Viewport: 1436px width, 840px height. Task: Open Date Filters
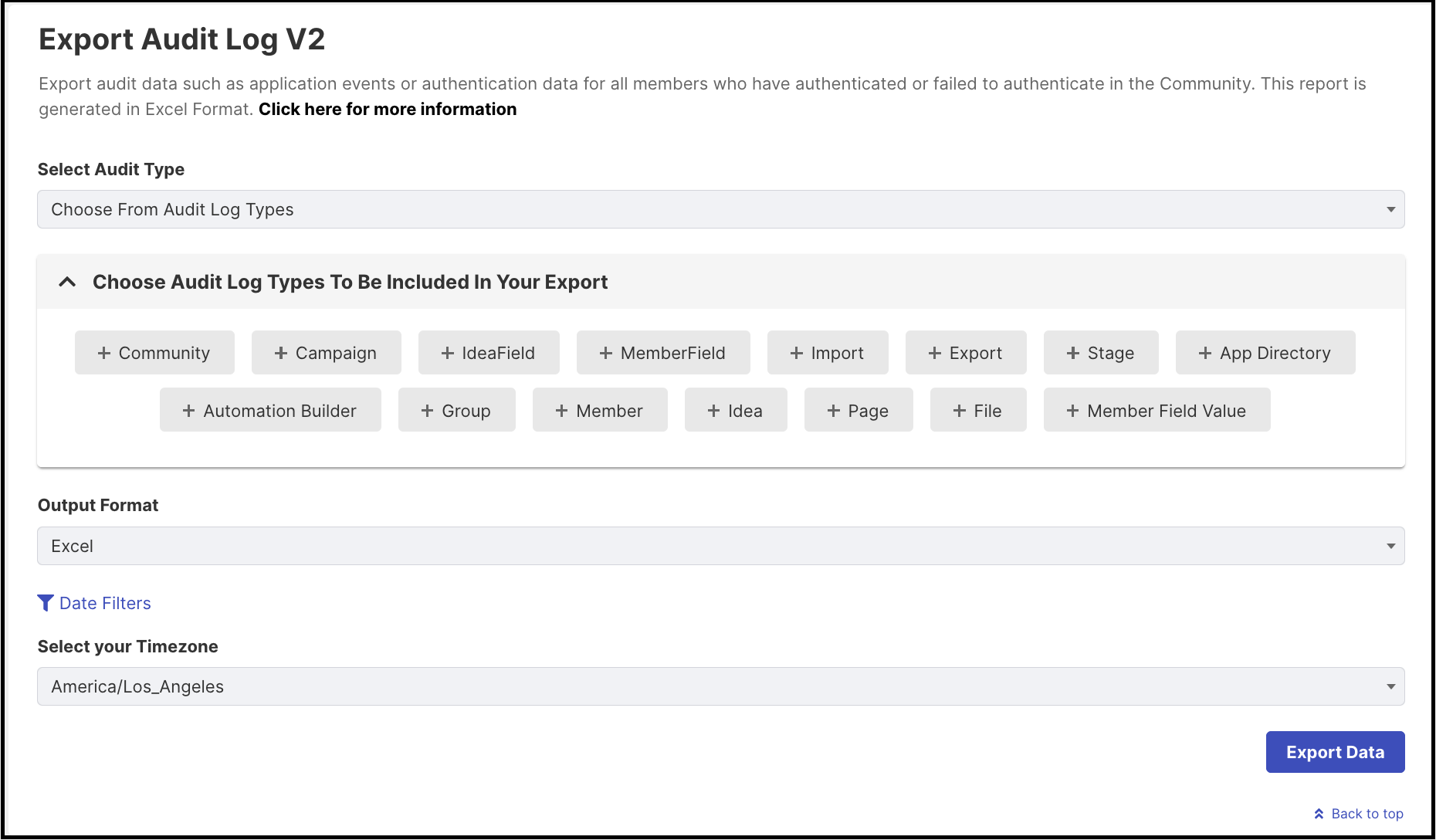[x=104, y=603]
